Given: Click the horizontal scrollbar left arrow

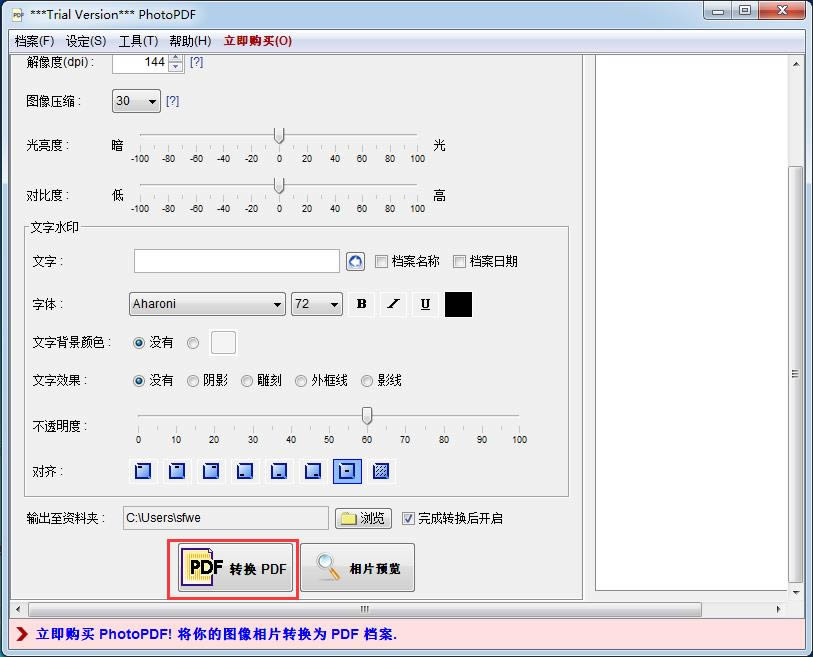Looking at the screenshot, I should click(x=19, y=609).
